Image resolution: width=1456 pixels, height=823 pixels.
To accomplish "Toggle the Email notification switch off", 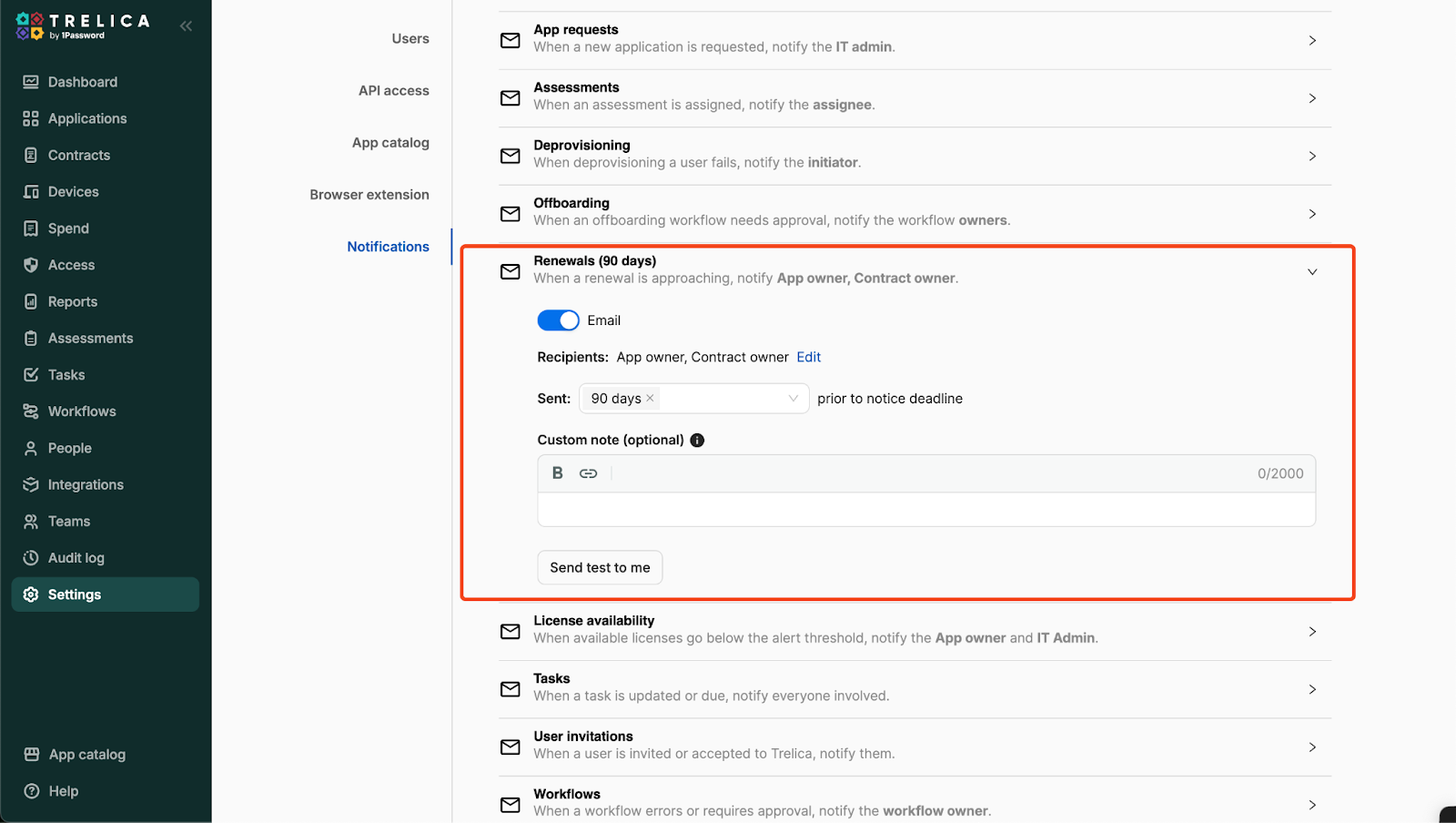I will click(x=558, y=320).
